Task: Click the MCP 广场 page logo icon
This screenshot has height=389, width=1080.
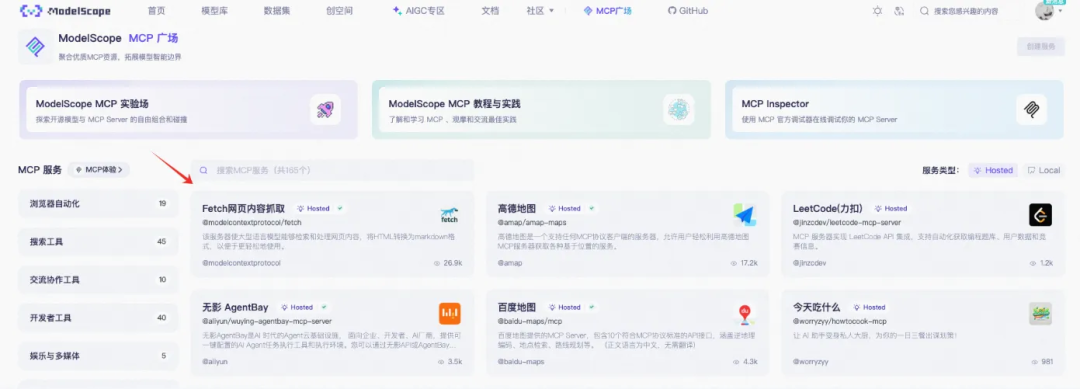Action: (x=34, y=47)
